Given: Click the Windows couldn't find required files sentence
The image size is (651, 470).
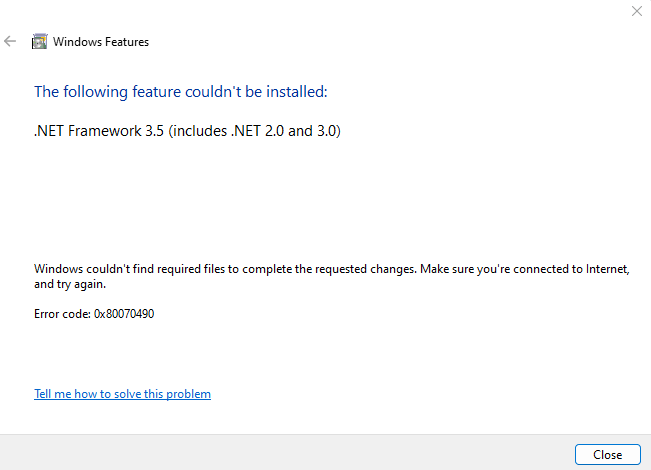Looking at the screenshot, I should 225,269.
